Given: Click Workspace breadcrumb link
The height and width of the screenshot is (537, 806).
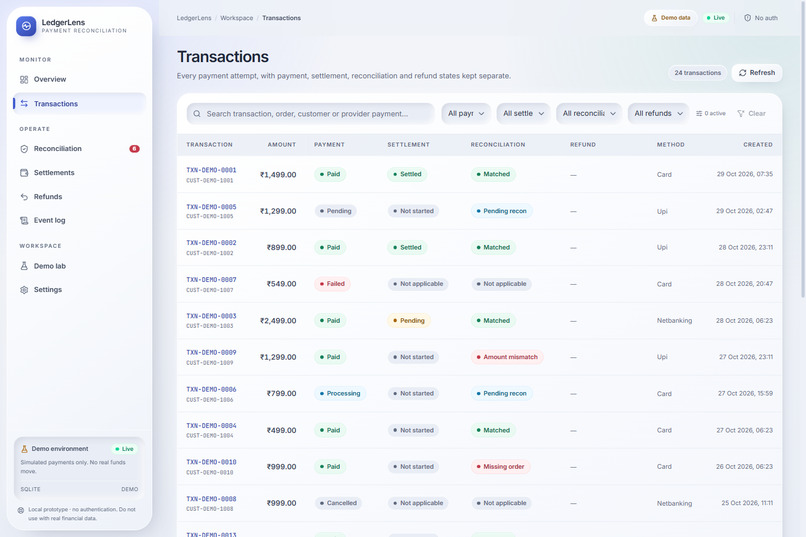Looking at the screenshot, I should click(236, 18).
